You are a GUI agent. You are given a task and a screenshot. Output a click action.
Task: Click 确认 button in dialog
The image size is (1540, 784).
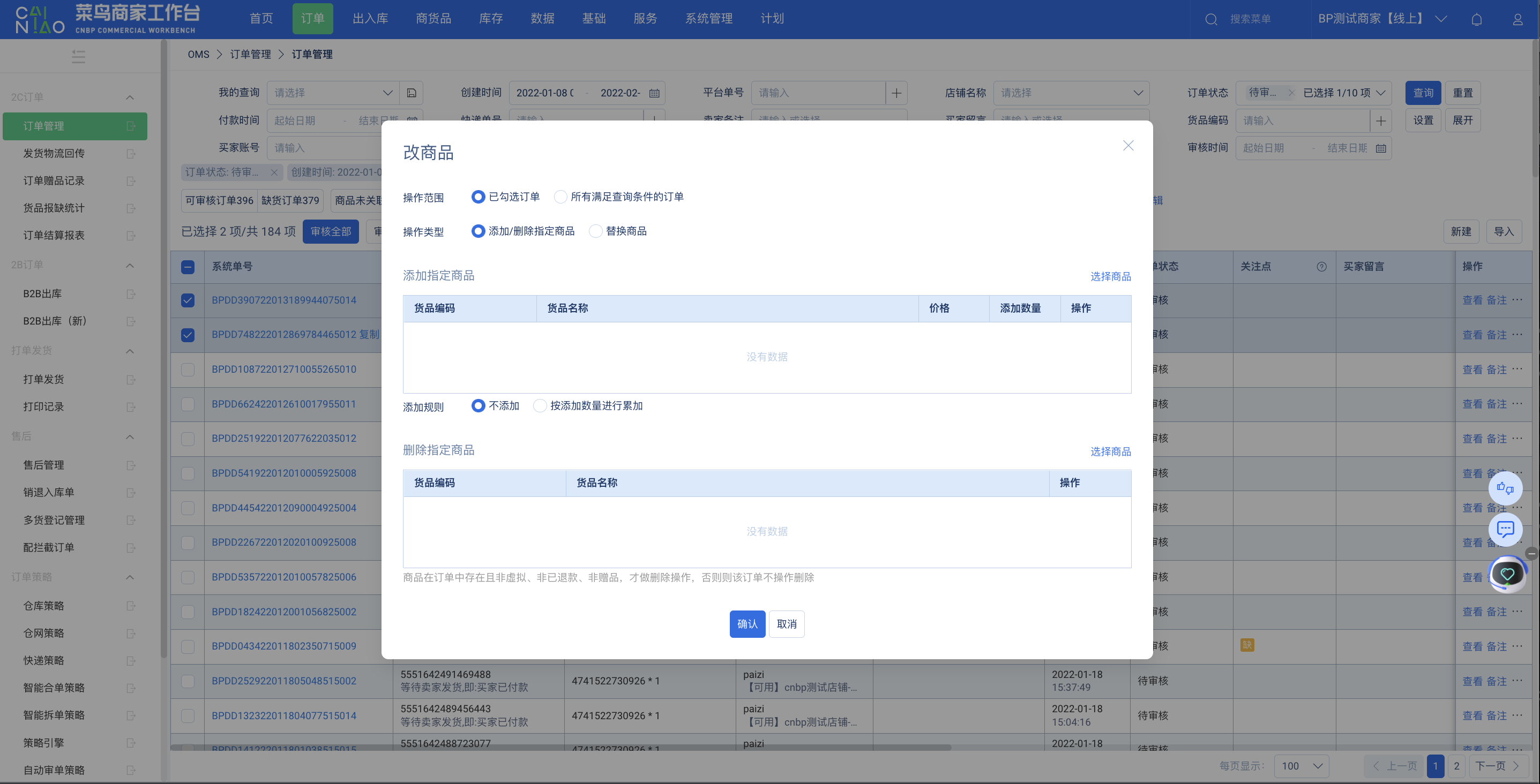(x=746, y=624)
